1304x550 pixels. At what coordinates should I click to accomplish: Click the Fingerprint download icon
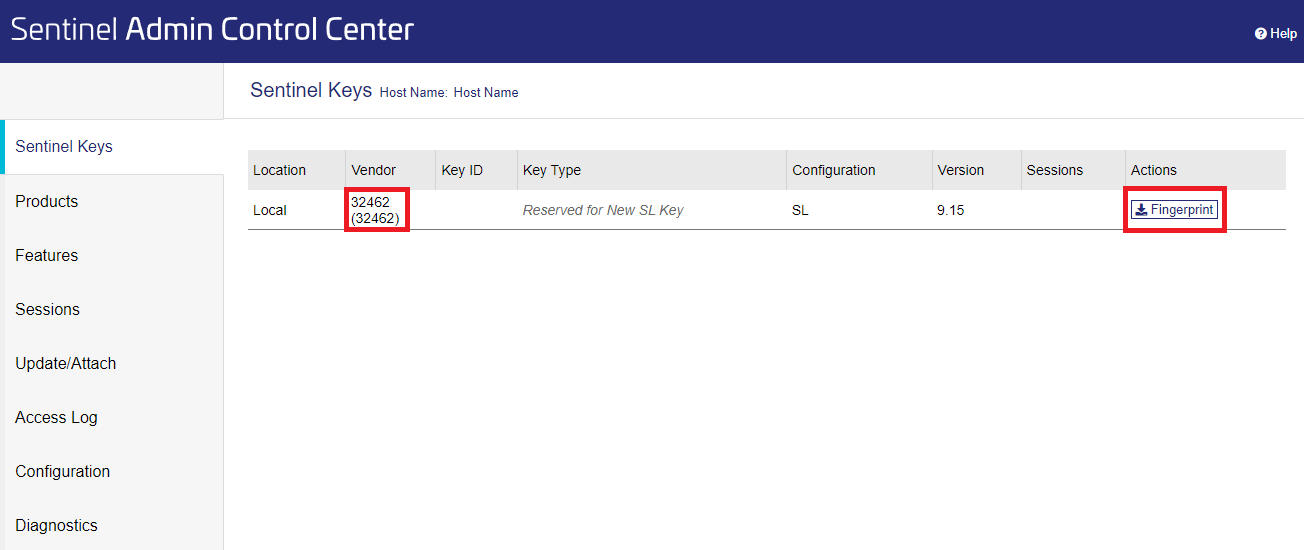1141,210
